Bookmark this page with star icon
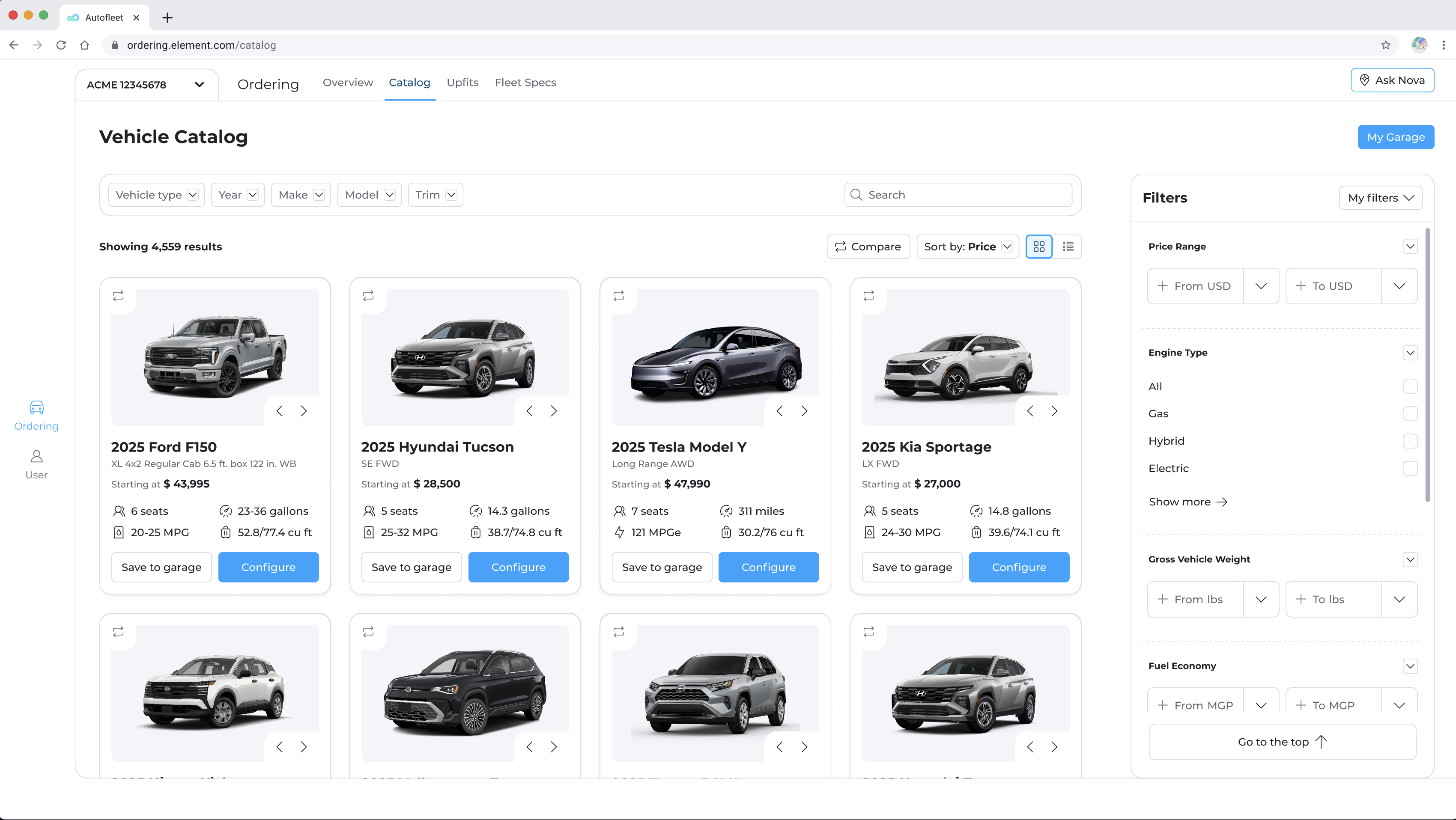 pyautogui.click(x=1385, y=45)
